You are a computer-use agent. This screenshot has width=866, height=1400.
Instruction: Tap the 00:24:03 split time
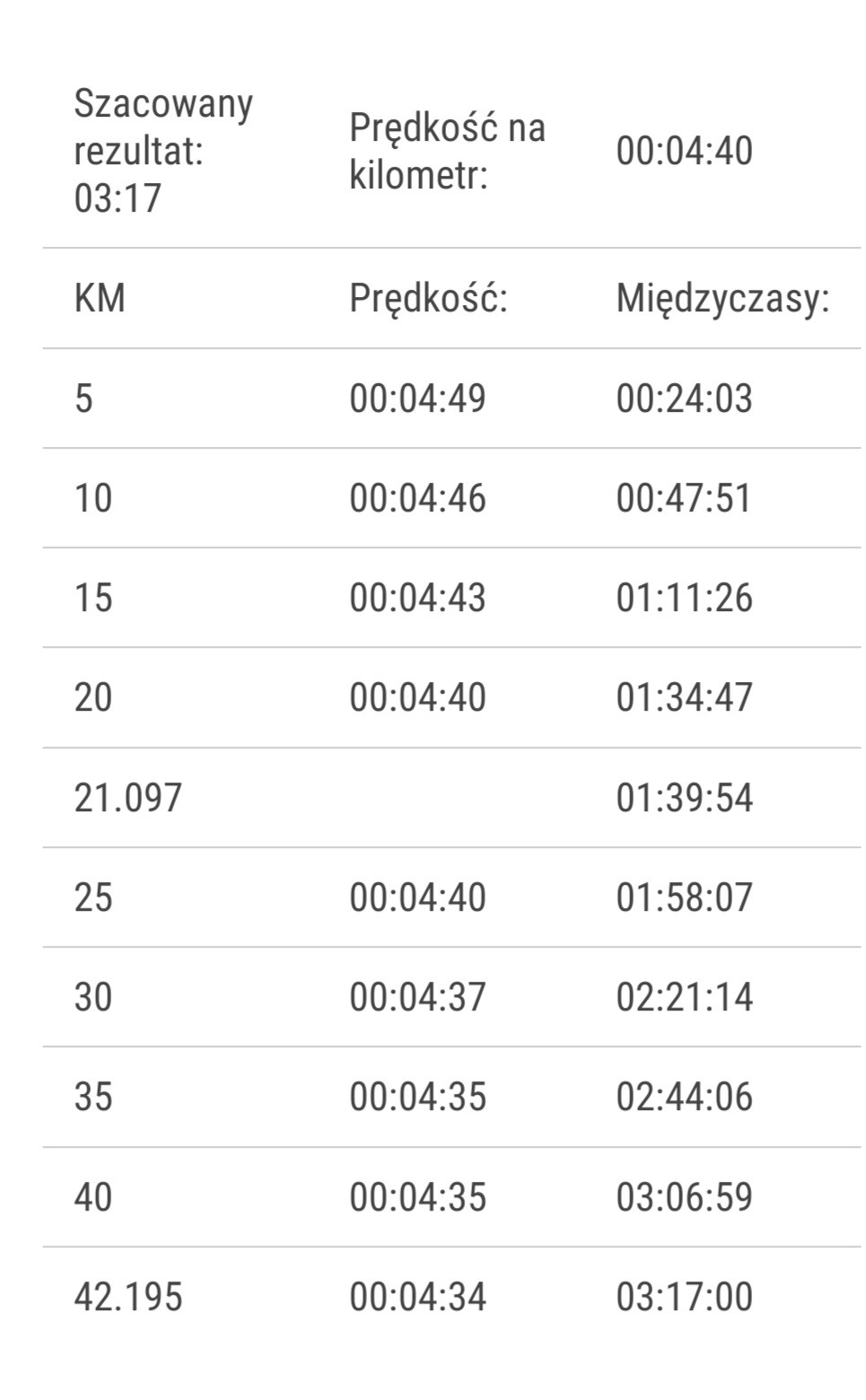[x=684, y=398]
